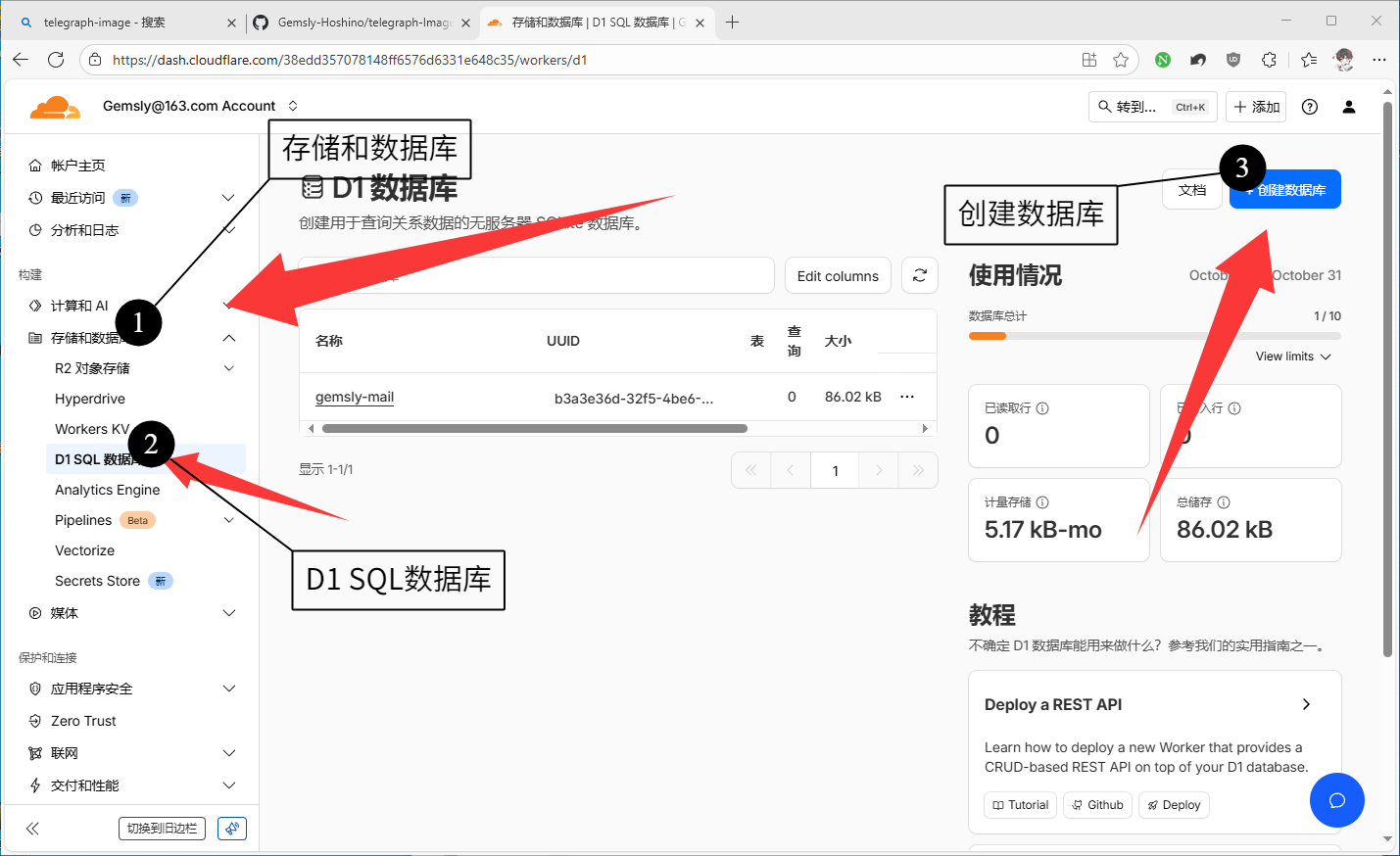The height and width of the screenshot is (856, 1400).
Task: Collapse sidebar with double-arrow icon
Action: (32, 829)
